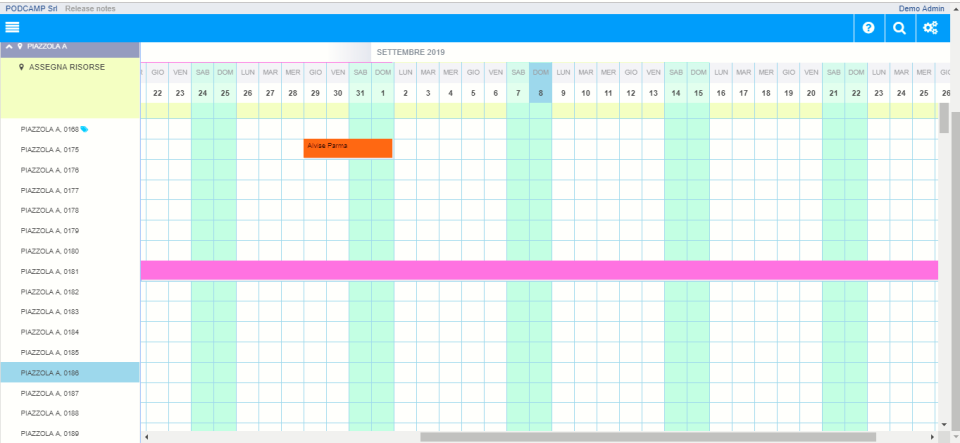The height and width of the screenshot is (443, 960).
Task: Select date column GIO 19
Action: tap(789, 83)
